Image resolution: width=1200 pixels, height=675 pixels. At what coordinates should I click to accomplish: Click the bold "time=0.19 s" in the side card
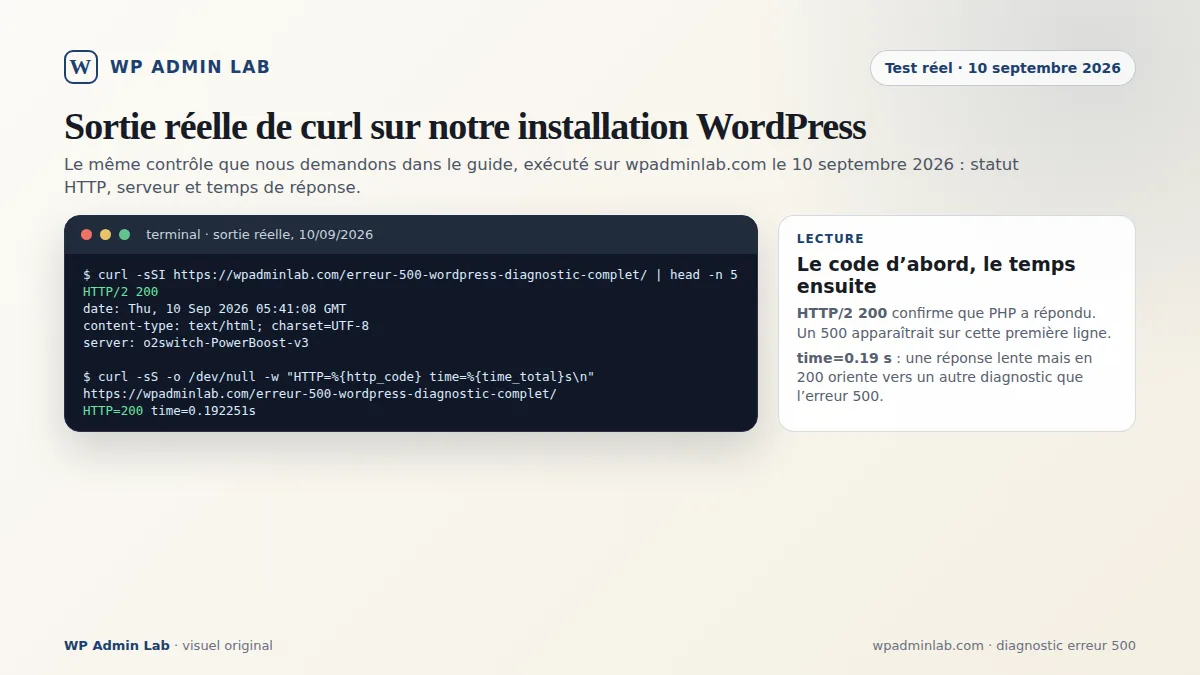click(x=844, y=357)
